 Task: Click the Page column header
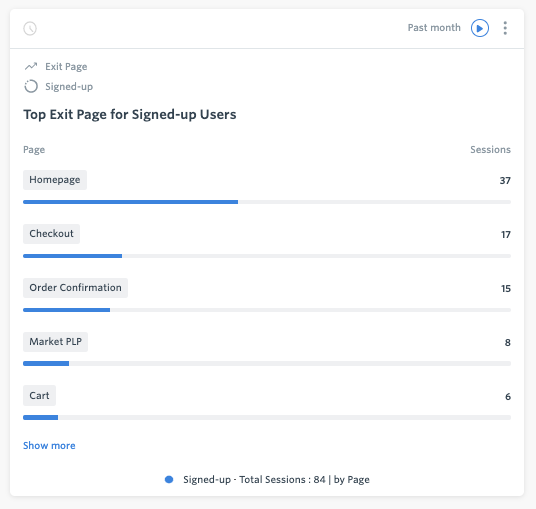click(34, 150)
